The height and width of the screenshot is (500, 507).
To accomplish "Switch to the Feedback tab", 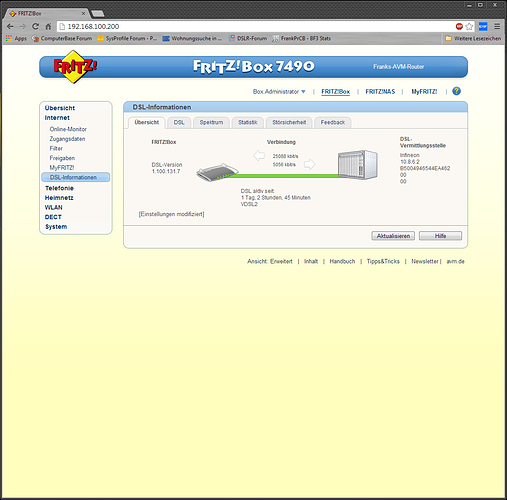I will coord(333,123).
